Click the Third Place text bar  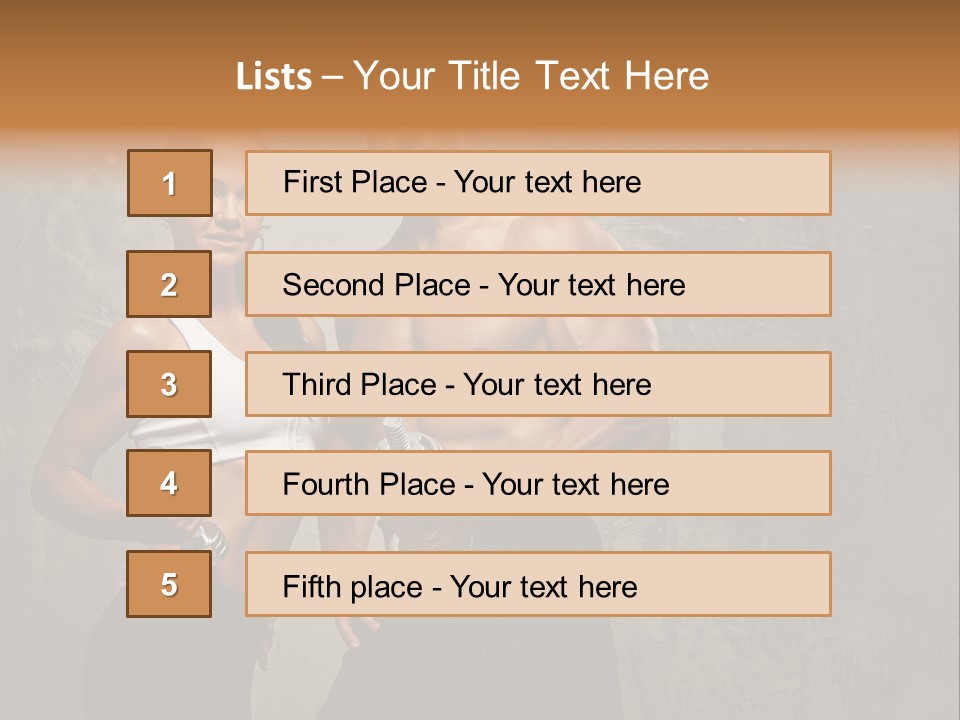tap(538, 384)
